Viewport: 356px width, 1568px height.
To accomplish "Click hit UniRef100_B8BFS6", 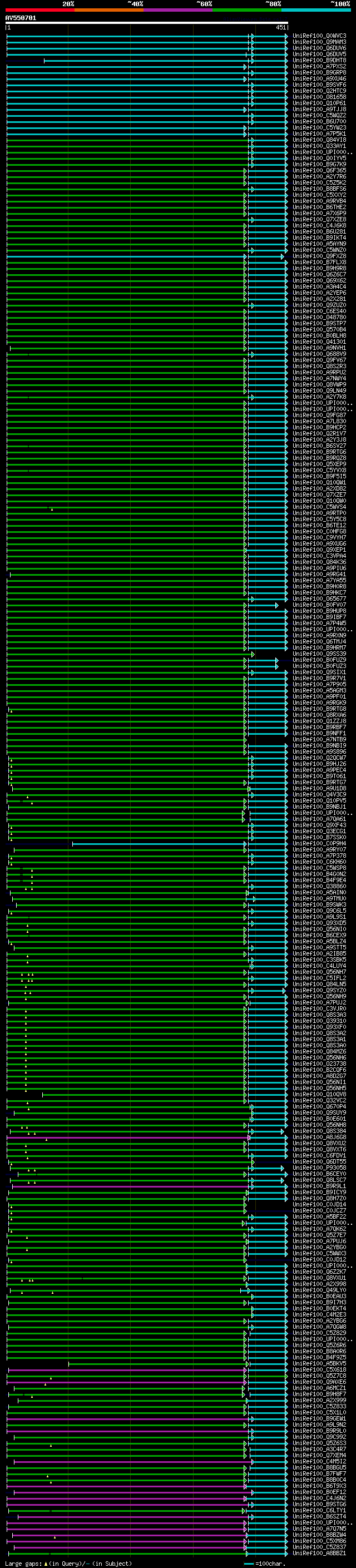I will (319, 189).
